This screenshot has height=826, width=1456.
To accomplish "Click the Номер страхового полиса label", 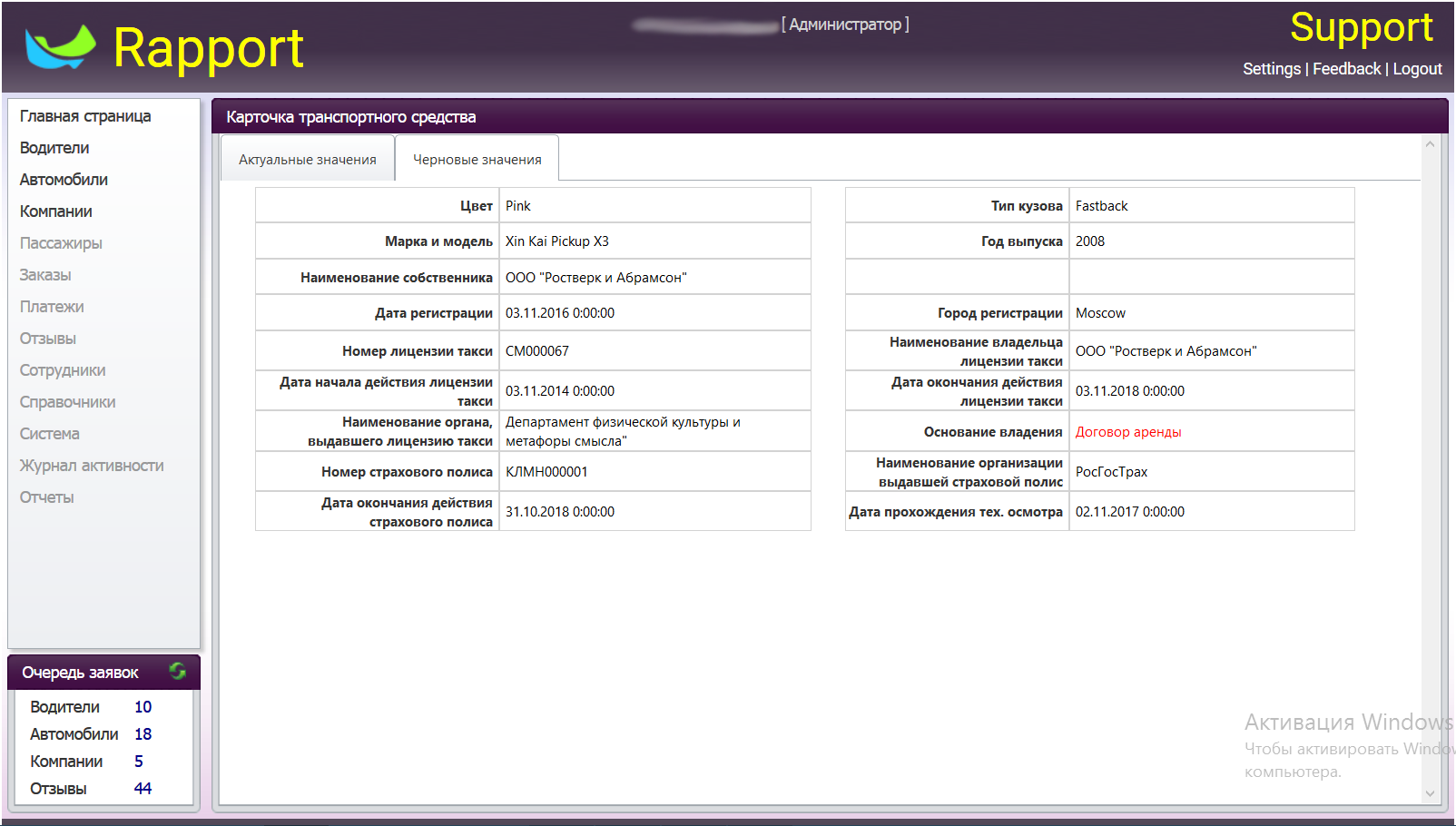I will pyautogui.click(x=407, y=472).
